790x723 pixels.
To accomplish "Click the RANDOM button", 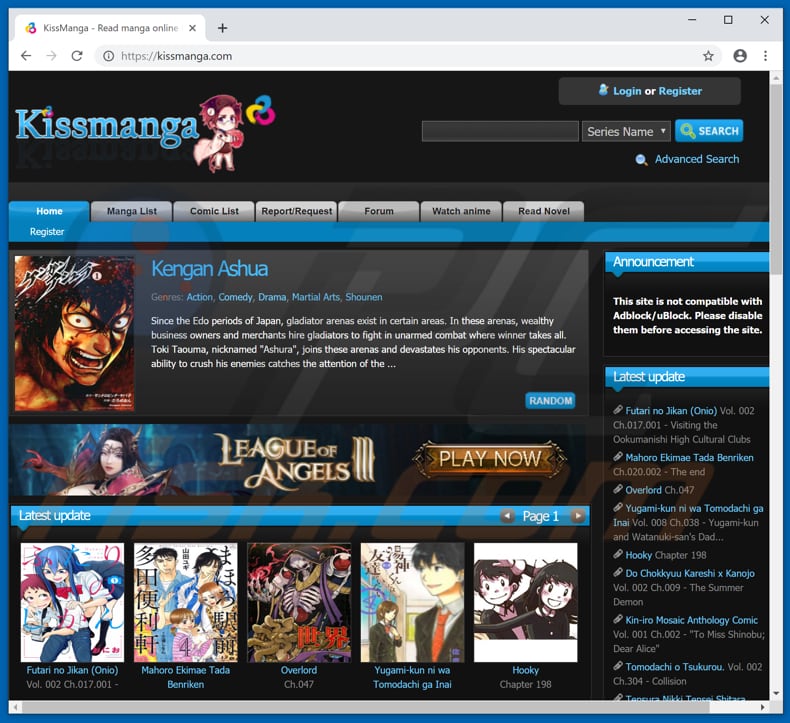I will (x=550, y=401).
